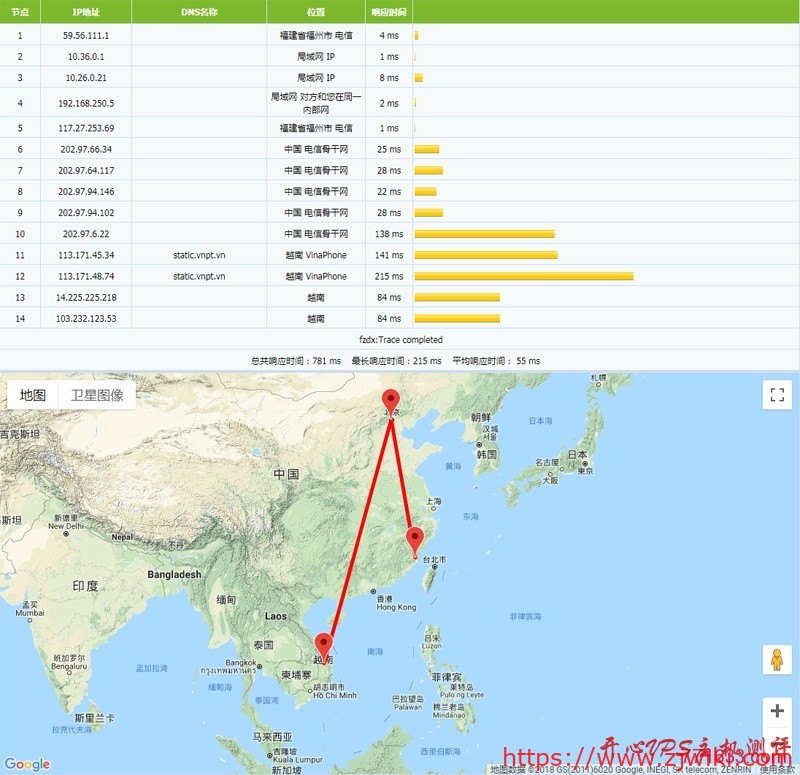Select the 地图 map view option
This screenshot has width=800, height=775.
33,394
